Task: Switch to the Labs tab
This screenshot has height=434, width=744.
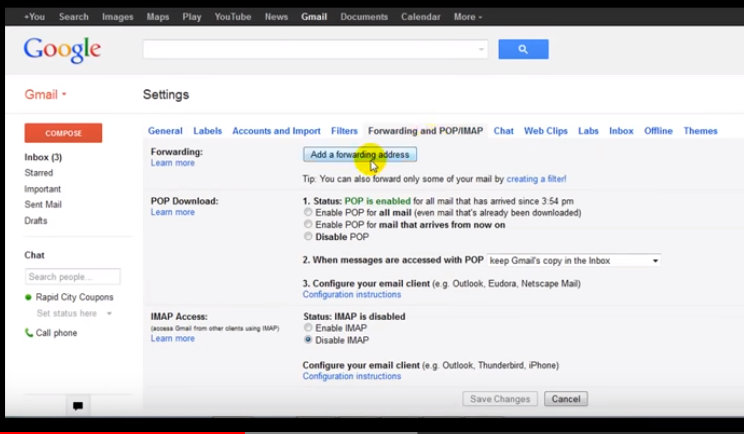Action: coord(588,131)
